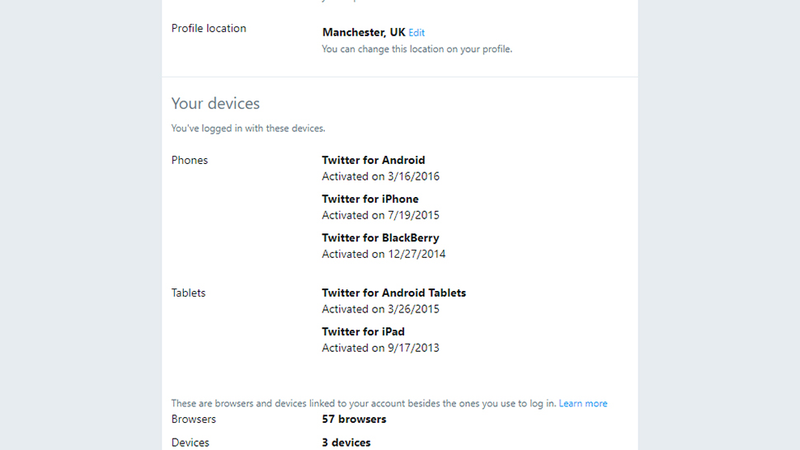Click the Devices label
Viewport: 800px width, 450px height.
[190, 443]
